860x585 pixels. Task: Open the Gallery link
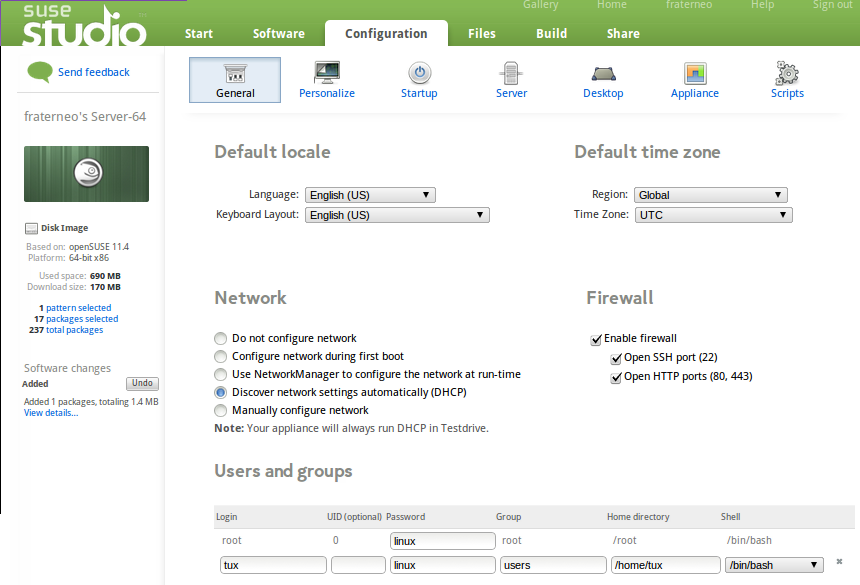pos(540,5)
